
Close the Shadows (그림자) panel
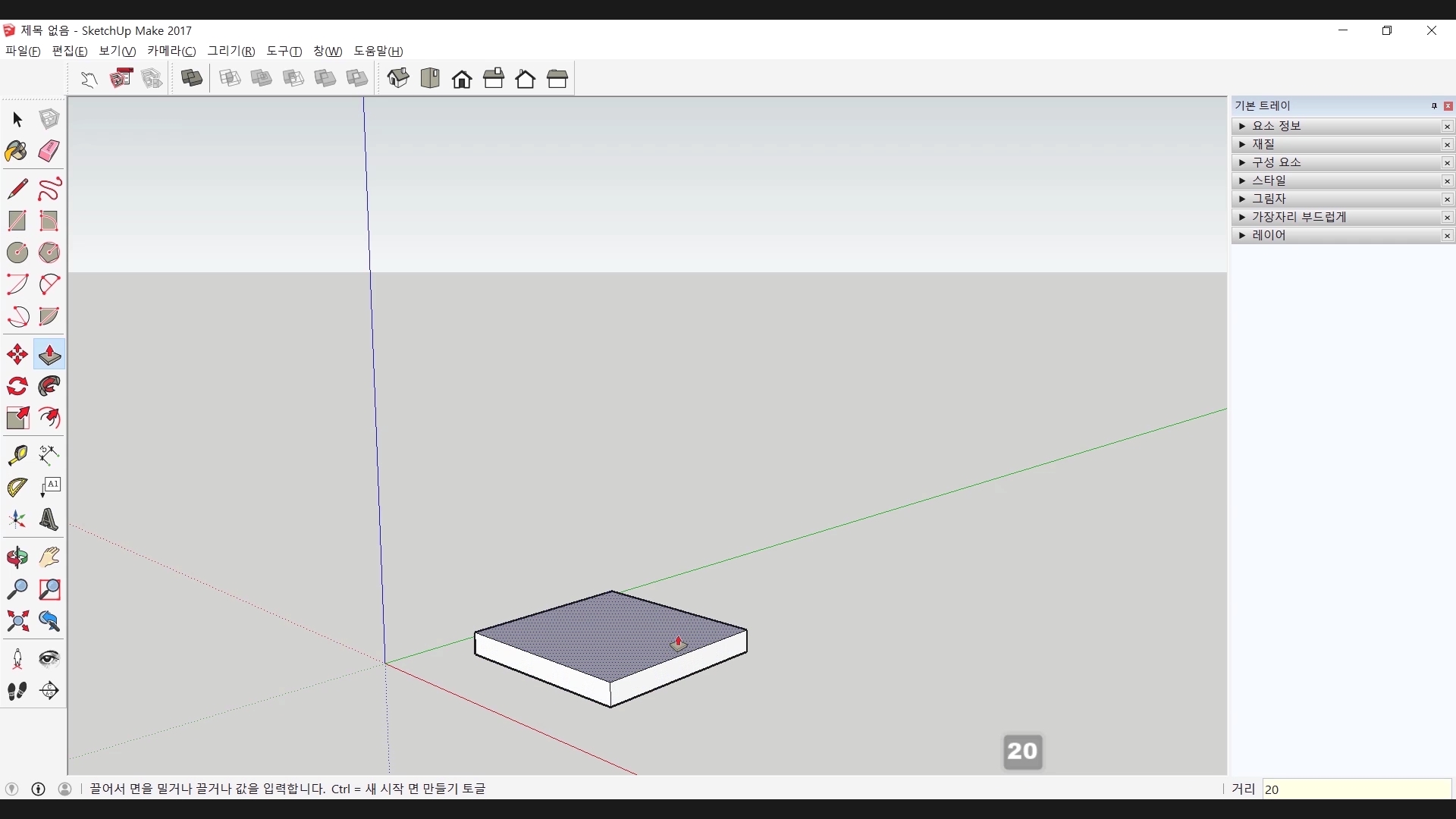tap(1447, 199)
